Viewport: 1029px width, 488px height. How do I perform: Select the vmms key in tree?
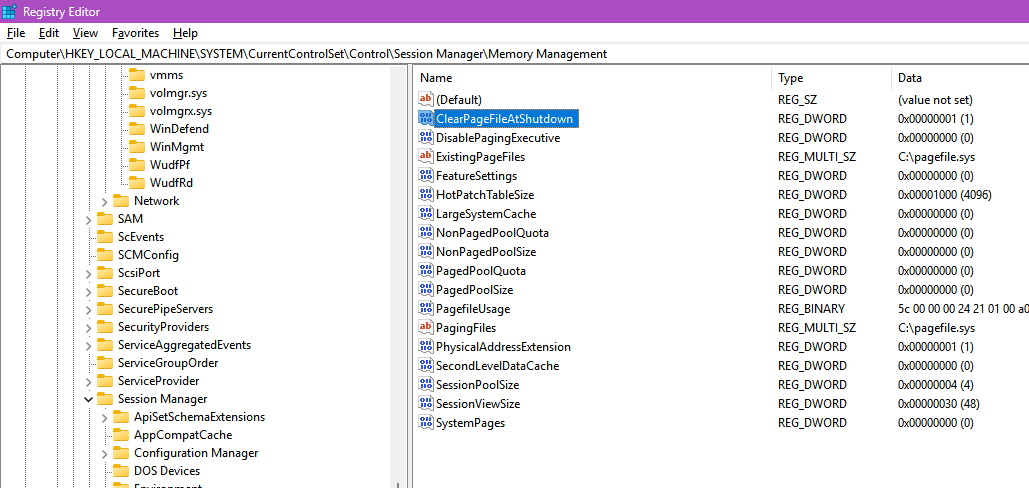pos(166,75)
